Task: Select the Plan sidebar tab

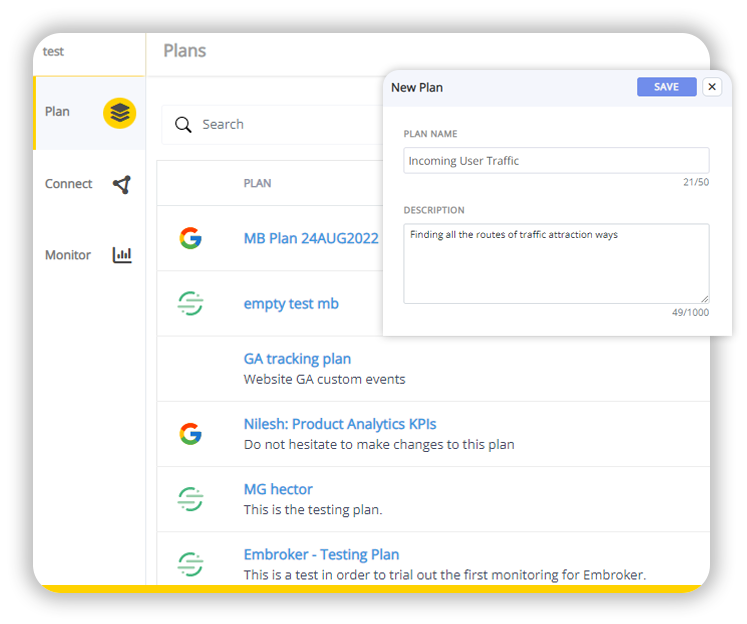Action: 58,112
